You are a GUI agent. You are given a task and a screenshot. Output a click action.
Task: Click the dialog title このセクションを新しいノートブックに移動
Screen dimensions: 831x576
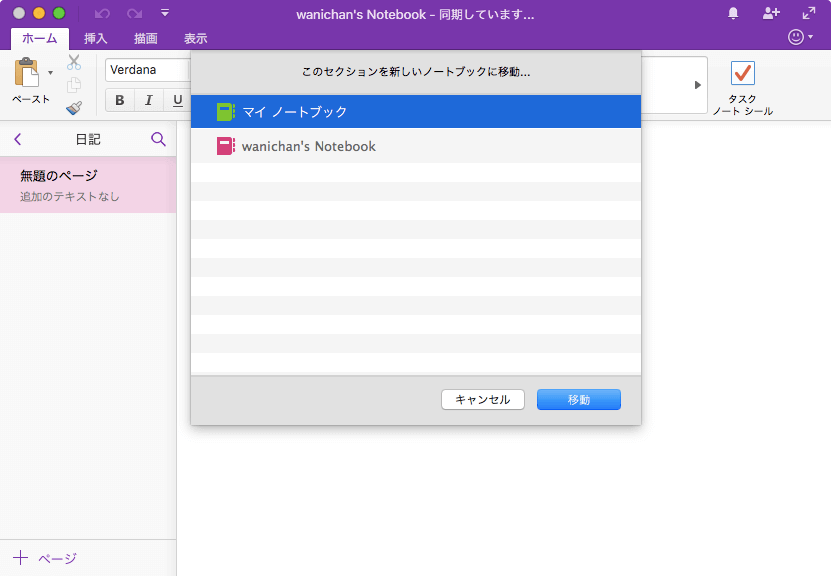coord(416,72)
